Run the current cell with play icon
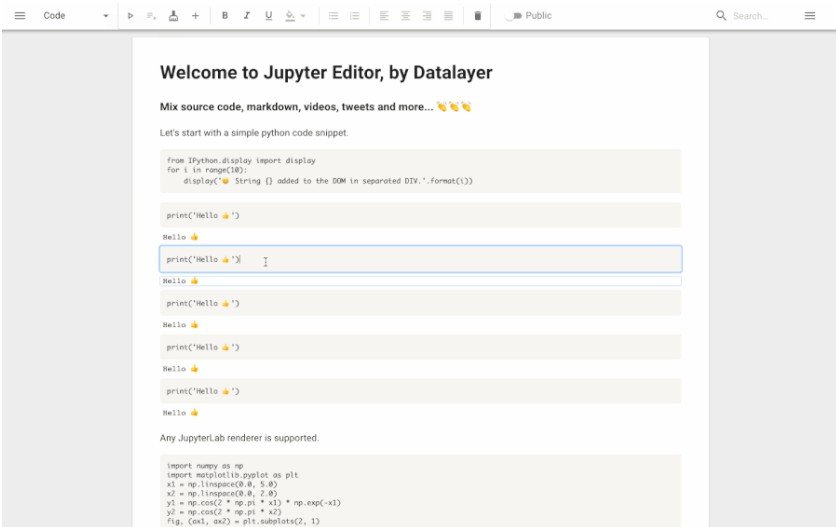 coord(131,15)
